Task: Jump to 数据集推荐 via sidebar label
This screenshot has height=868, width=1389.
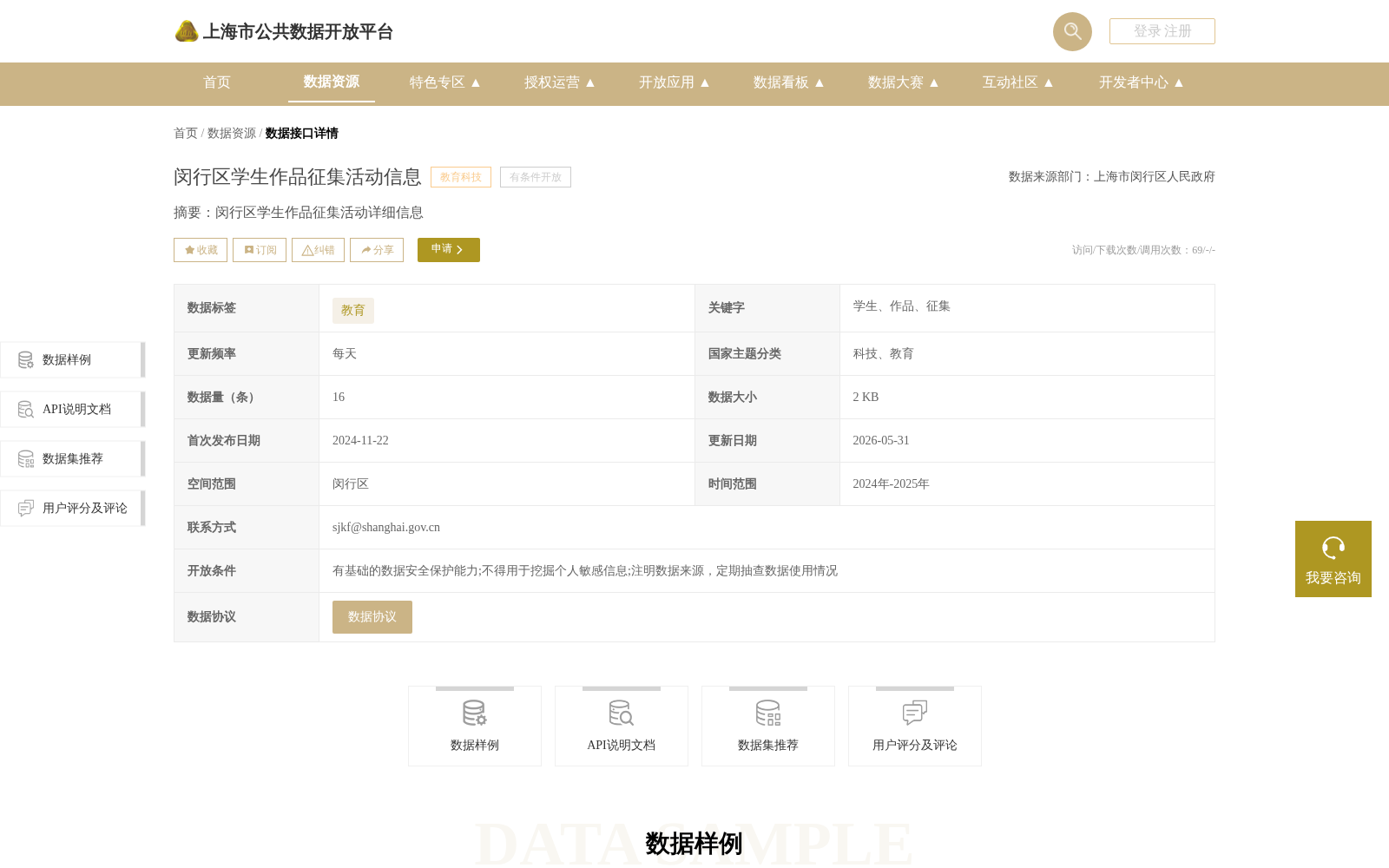Action: pos(73,459)
